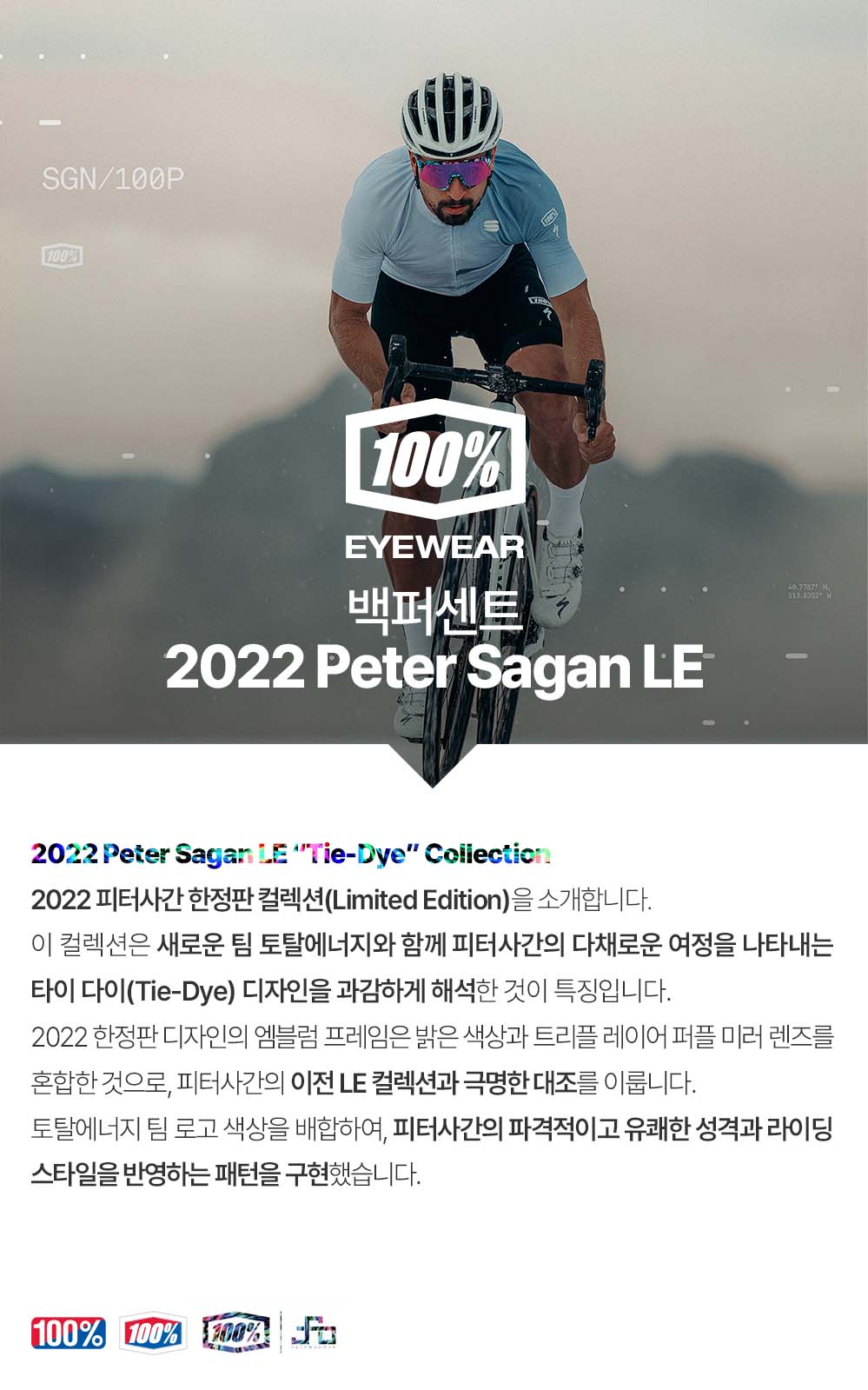Click the 2022 Peter Sagan LE headline
868x1390 pixels.
tap(434, 667)
